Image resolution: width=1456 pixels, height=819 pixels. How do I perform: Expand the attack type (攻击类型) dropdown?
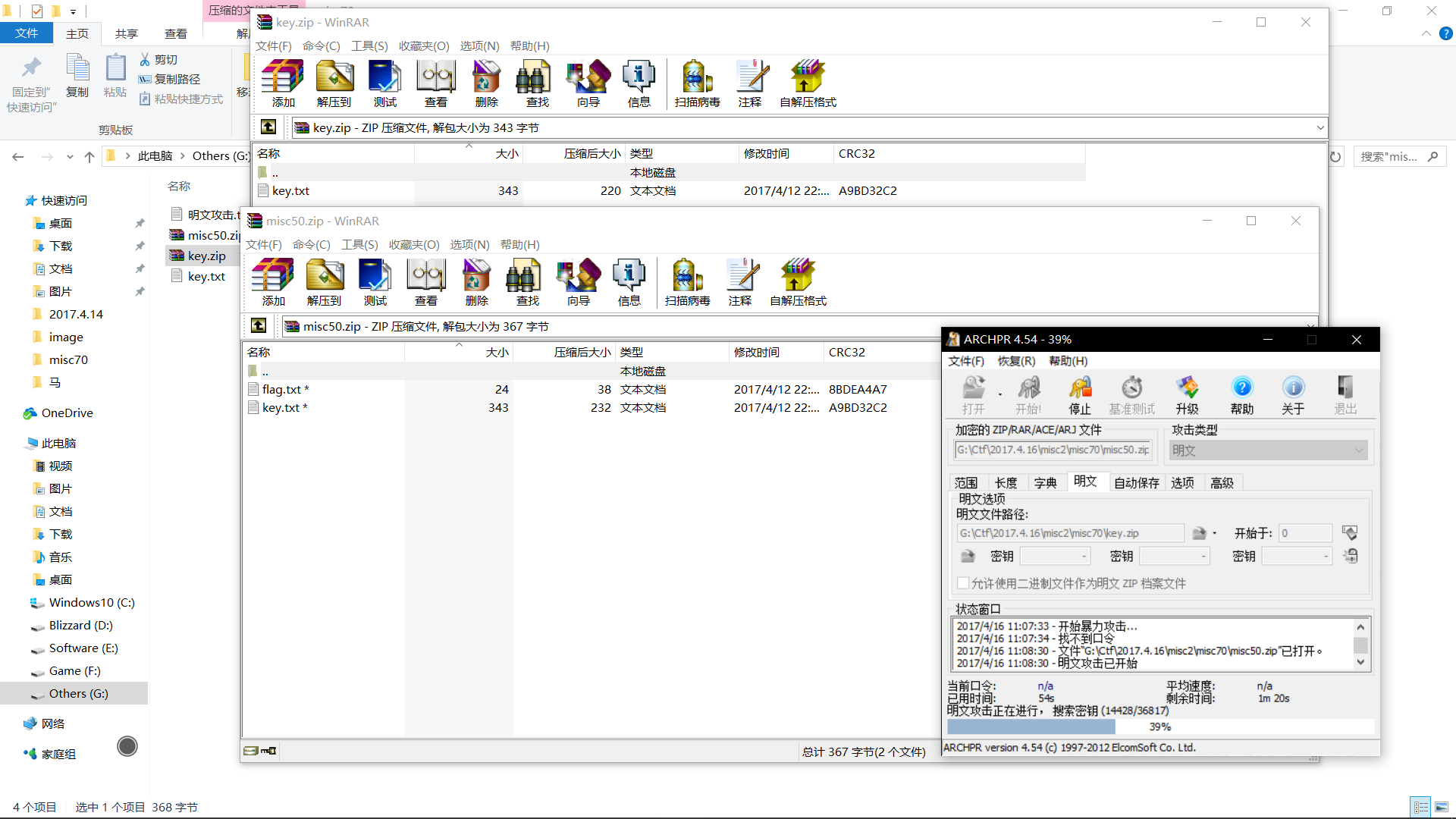tap(1359, 450)
